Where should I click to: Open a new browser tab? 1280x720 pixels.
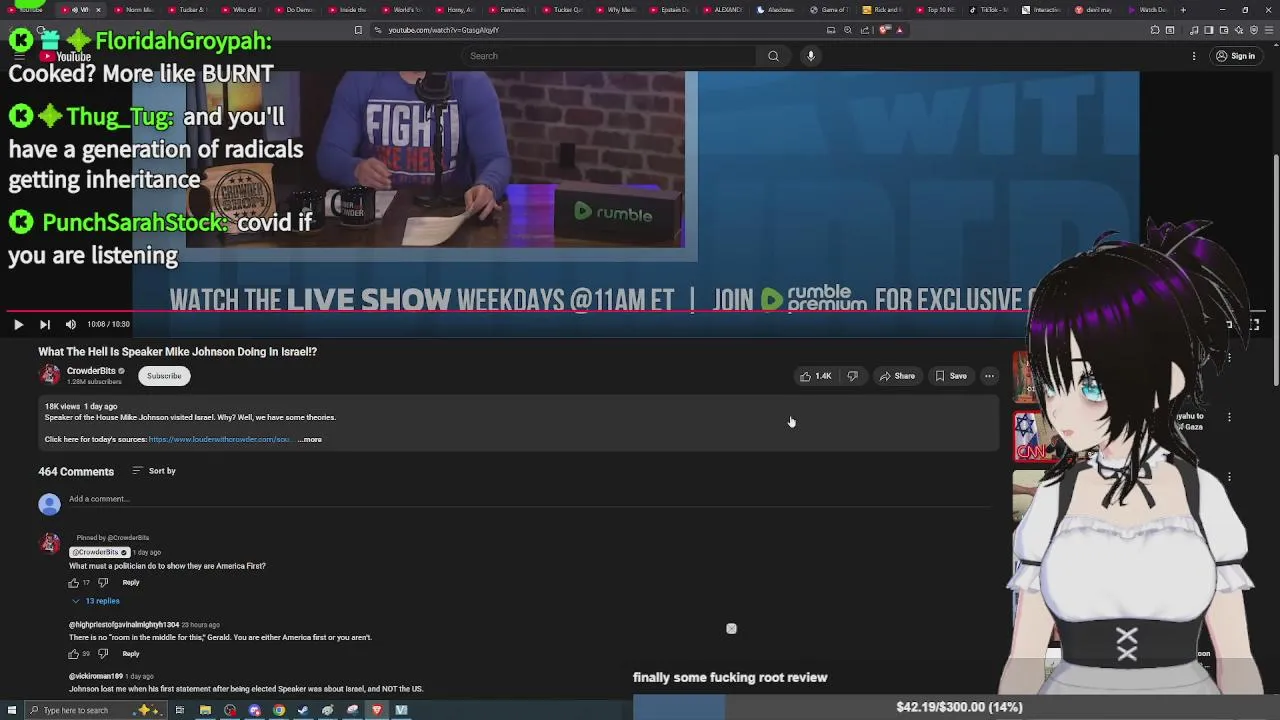click(1183, 10)
